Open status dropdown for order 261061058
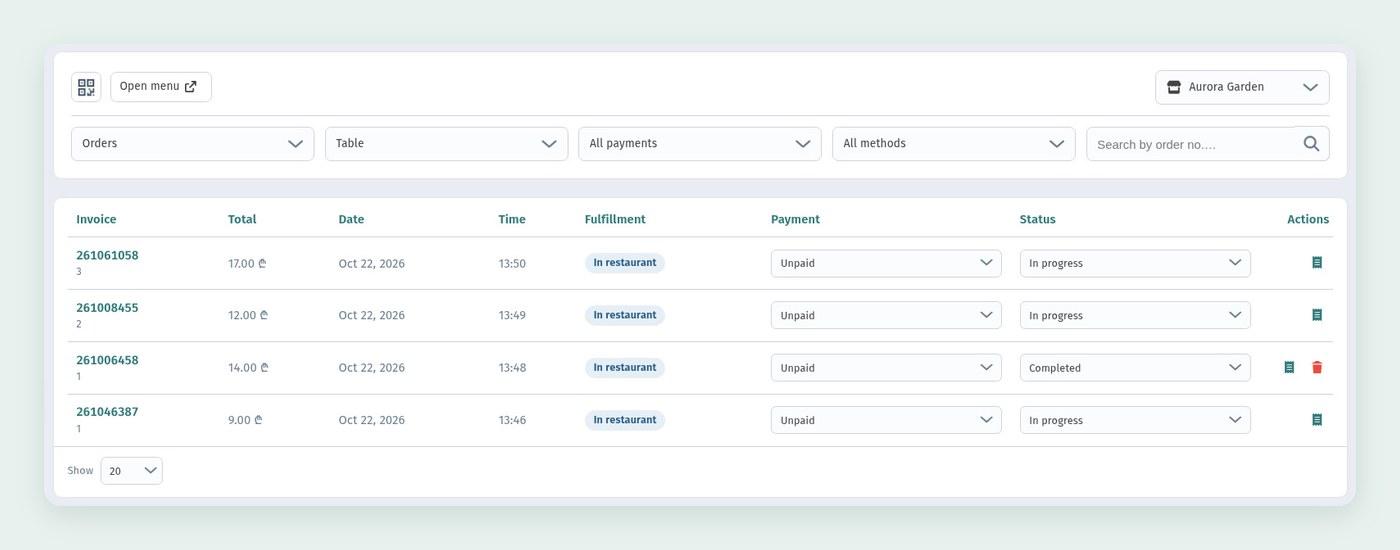This screenshot has width=1400, height=550. click(x=1135, y=263)
